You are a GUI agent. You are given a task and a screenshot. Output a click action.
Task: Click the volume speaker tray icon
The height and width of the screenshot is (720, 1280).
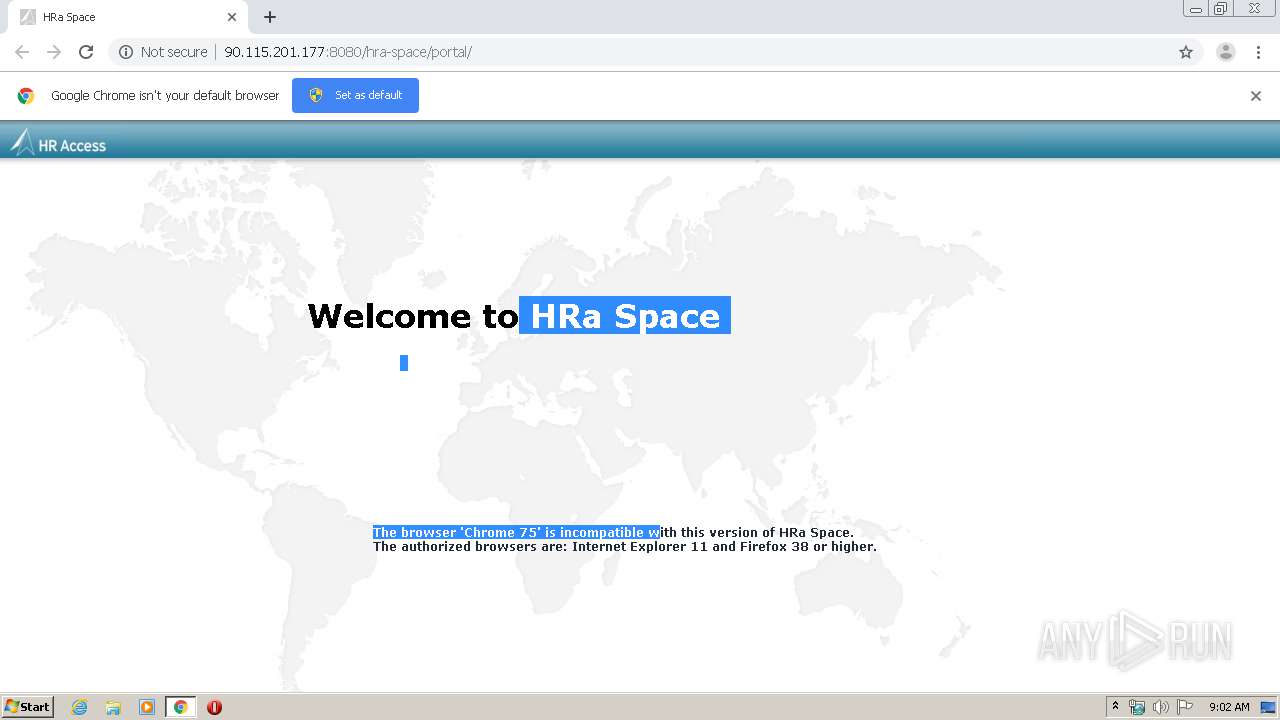[x=1160, y=707]
